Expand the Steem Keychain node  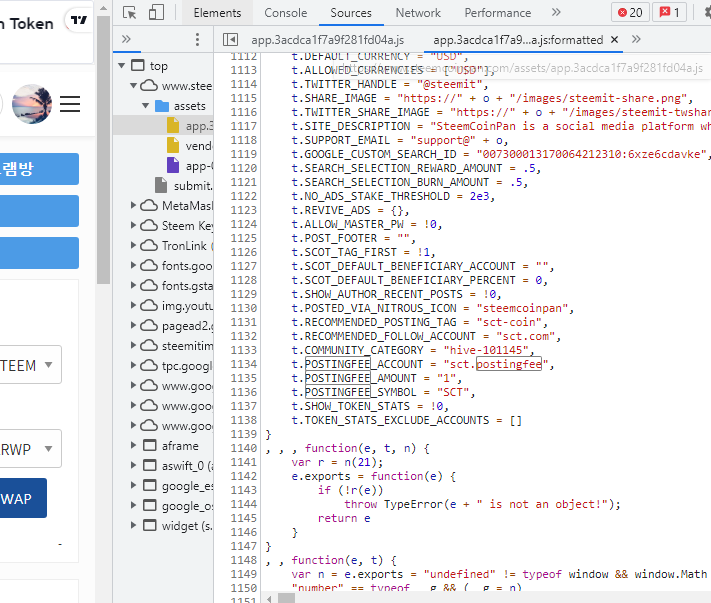pyautogui.click(x=133, y=225)
